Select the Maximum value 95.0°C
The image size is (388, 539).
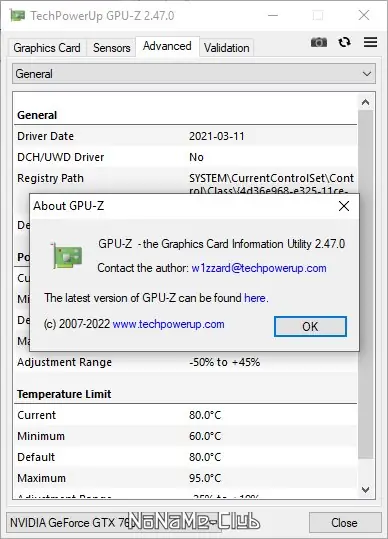tap(205, 478)
